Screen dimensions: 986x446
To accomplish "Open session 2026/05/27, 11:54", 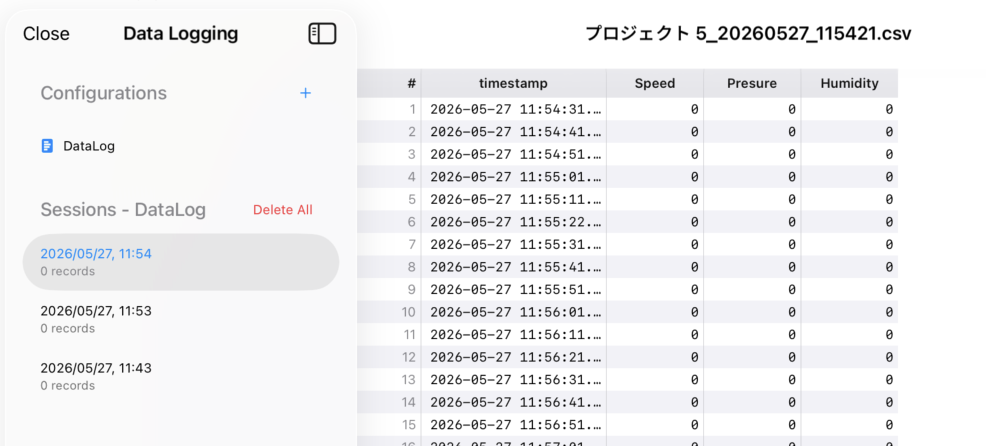I will 181,262.
